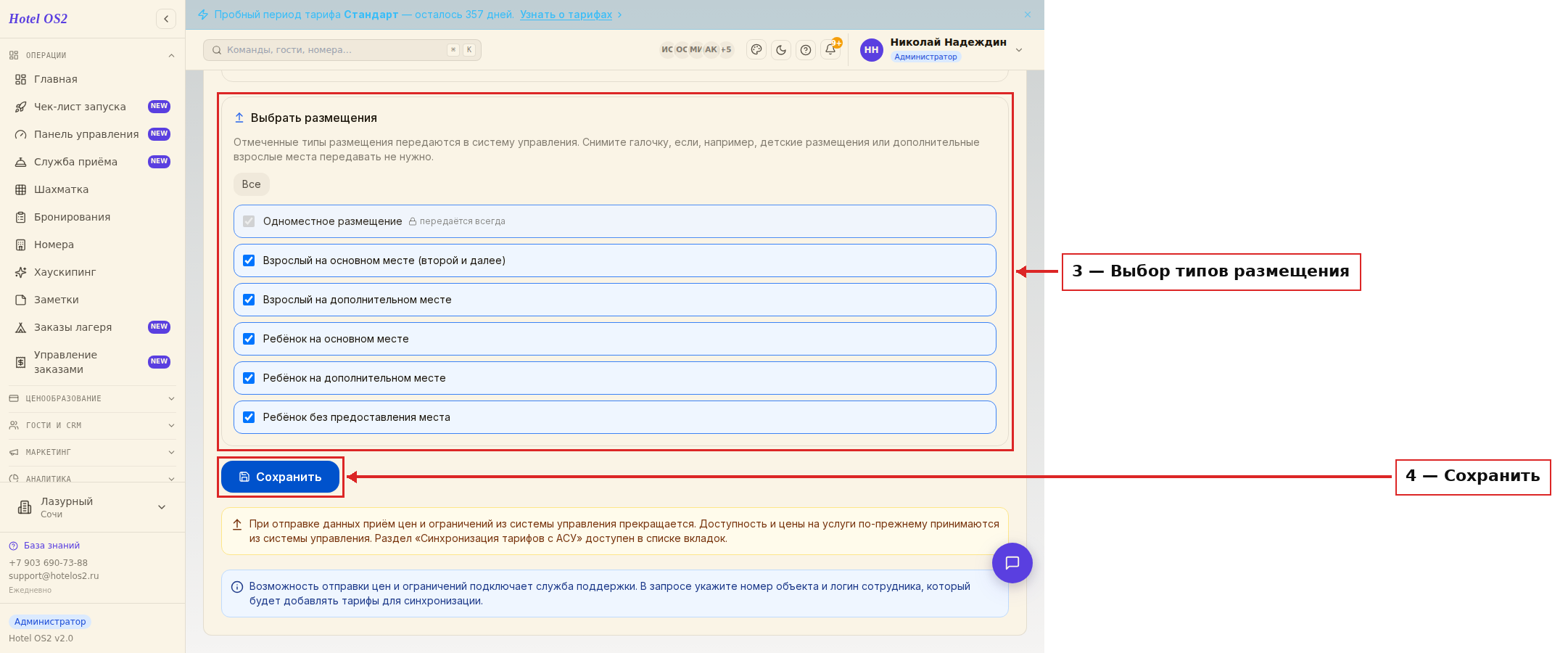
Task: Click the ИС user avatar
Action: (x=667, y=49)
